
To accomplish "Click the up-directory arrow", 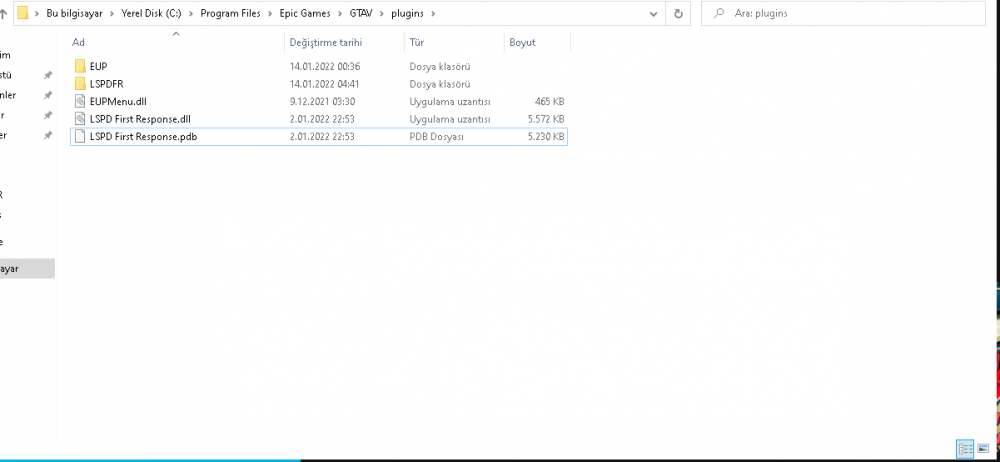I will [x=3, y=13].
